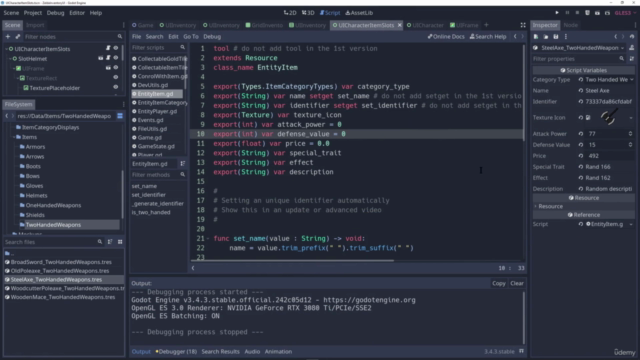Open the Animation bottom panel
This screenshot has height=360, width=640.
[x=278, y=351]
